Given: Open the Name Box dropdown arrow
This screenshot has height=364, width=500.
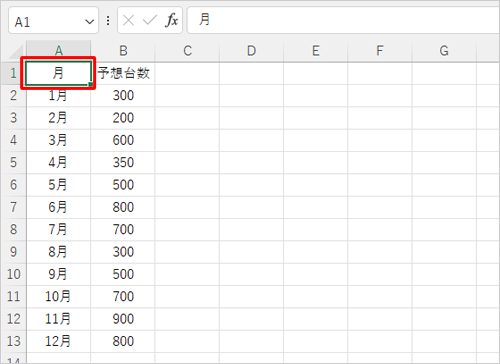Looking at the screenshot, I should (x=89, y=22).
